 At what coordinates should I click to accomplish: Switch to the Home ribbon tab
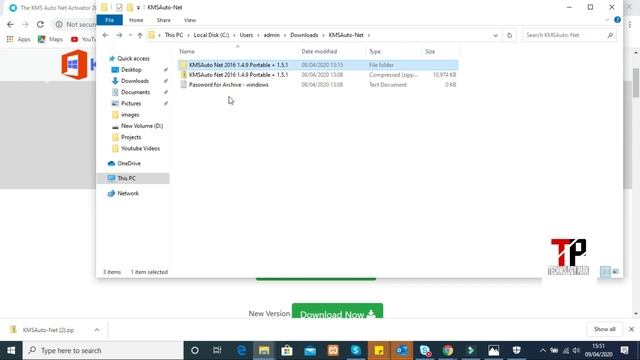coord(136,20)
